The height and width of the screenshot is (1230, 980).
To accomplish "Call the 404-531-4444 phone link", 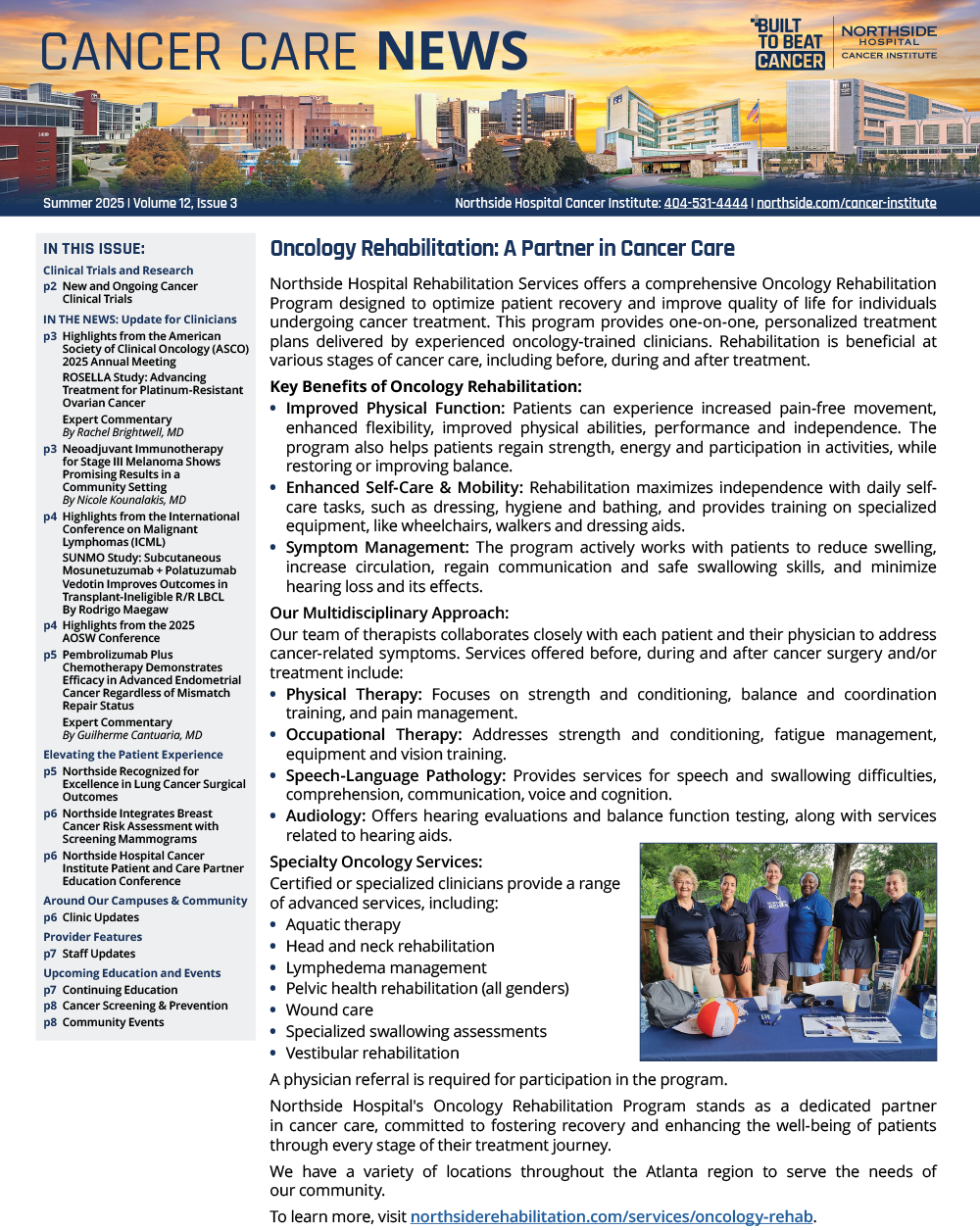I will tap(706, 203).
